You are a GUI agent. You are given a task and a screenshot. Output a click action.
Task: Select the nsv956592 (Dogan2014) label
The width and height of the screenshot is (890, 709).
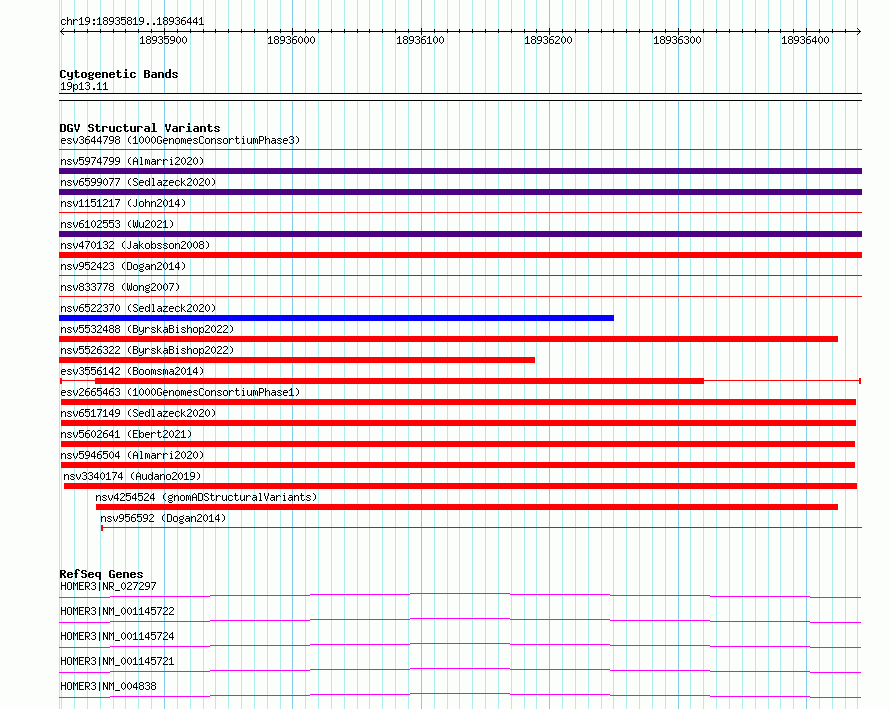point(163,518)
